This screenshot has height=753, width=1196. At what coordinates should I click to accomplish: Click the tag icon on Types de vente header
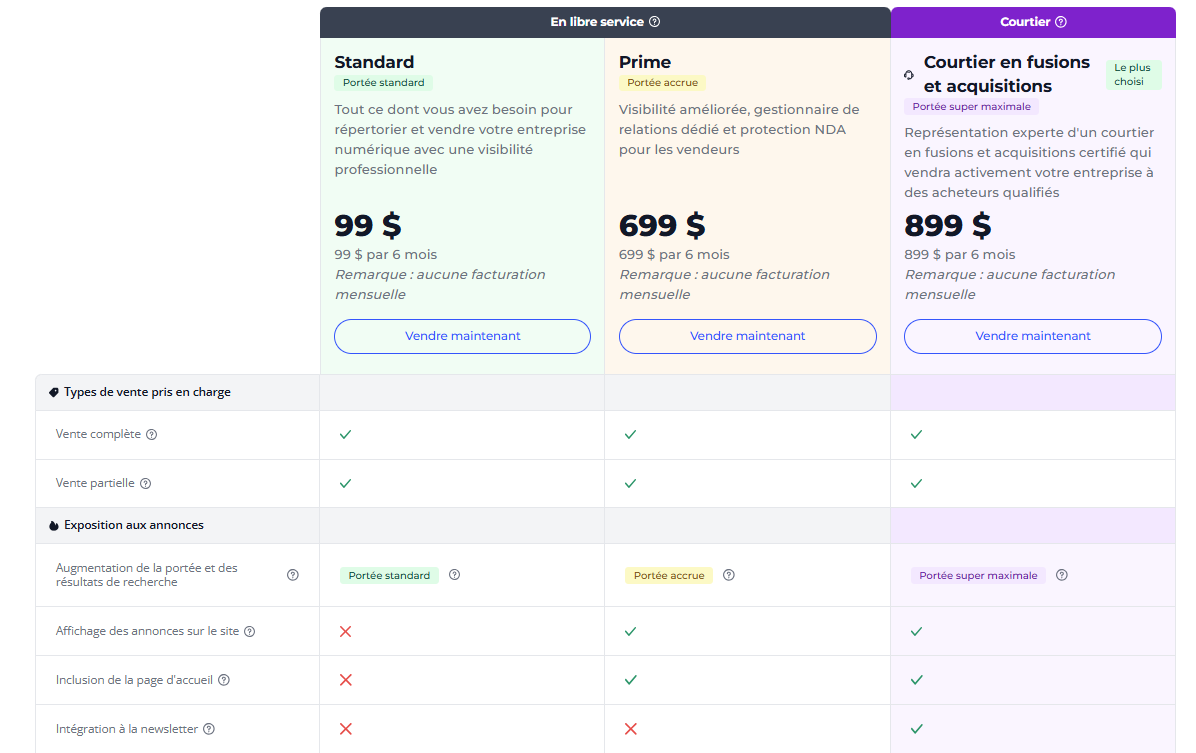54,392
